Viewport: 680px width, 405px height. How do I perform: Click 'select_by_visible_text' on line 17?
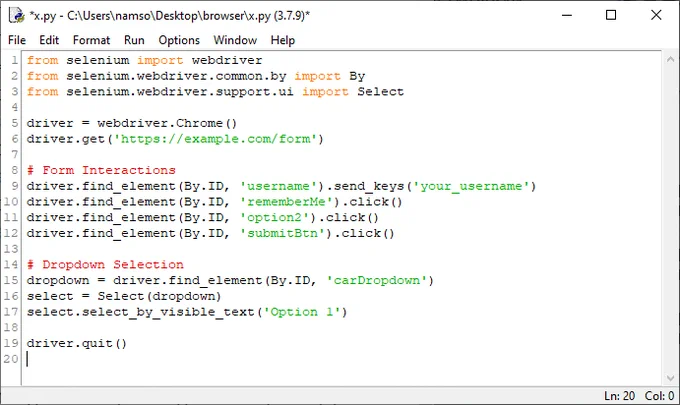pyautogui.click(x=168, y=312)
